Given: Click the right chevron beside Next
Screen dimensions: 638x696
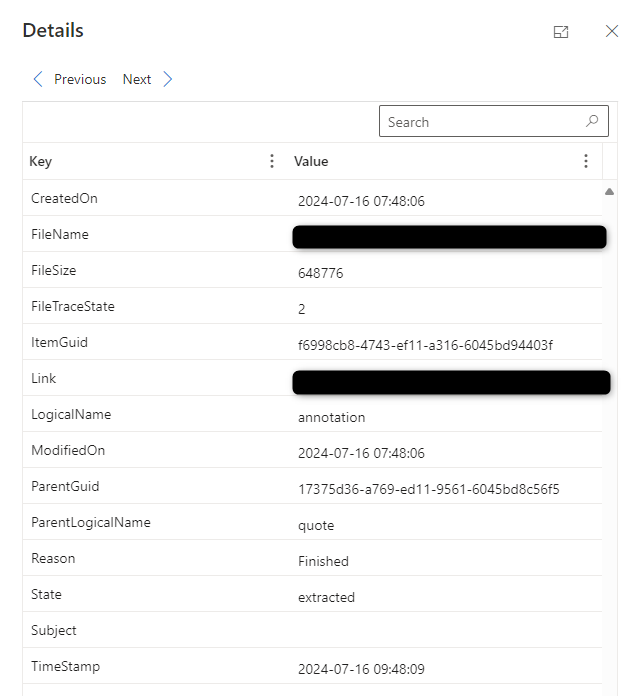Looking at the screenshot, I should [x=167, y=79].
